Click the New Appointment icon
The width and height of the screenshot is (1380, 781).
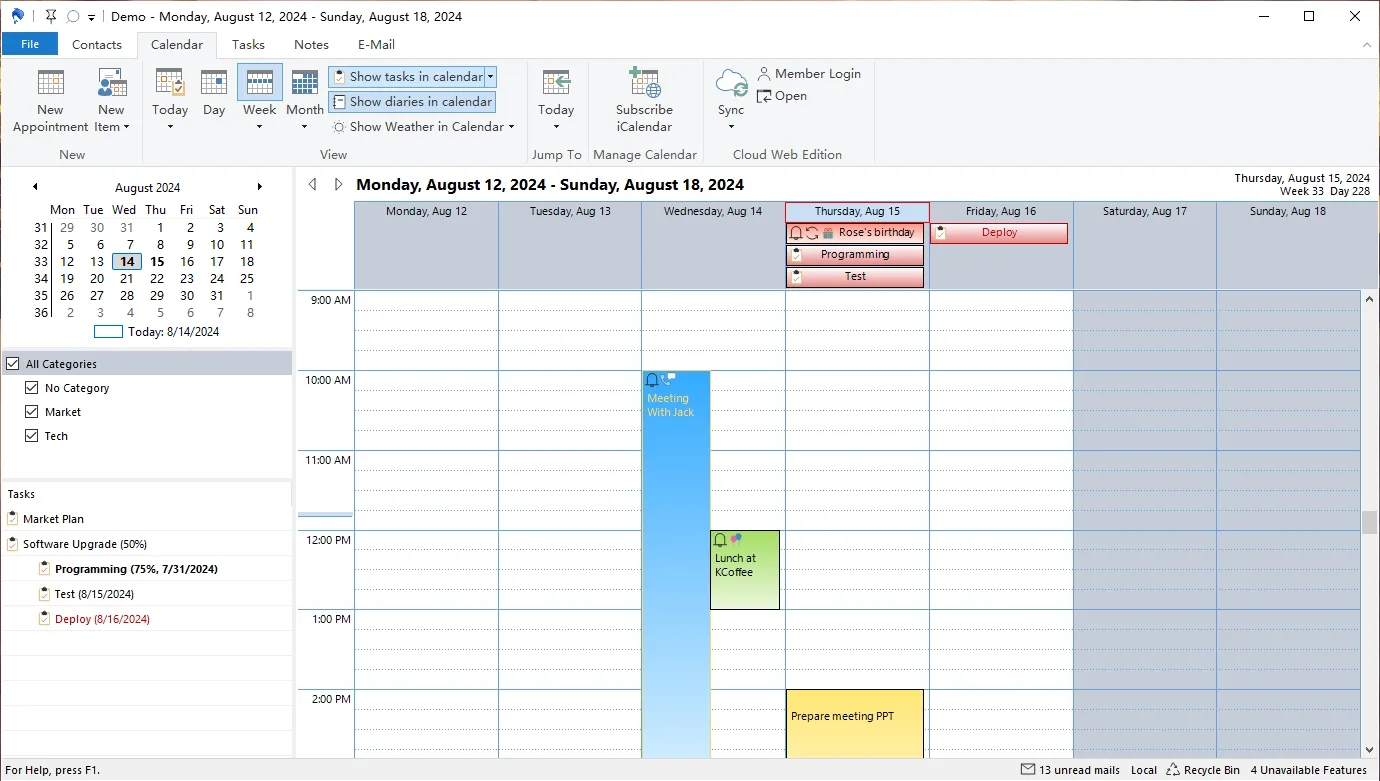pos(50,83)
